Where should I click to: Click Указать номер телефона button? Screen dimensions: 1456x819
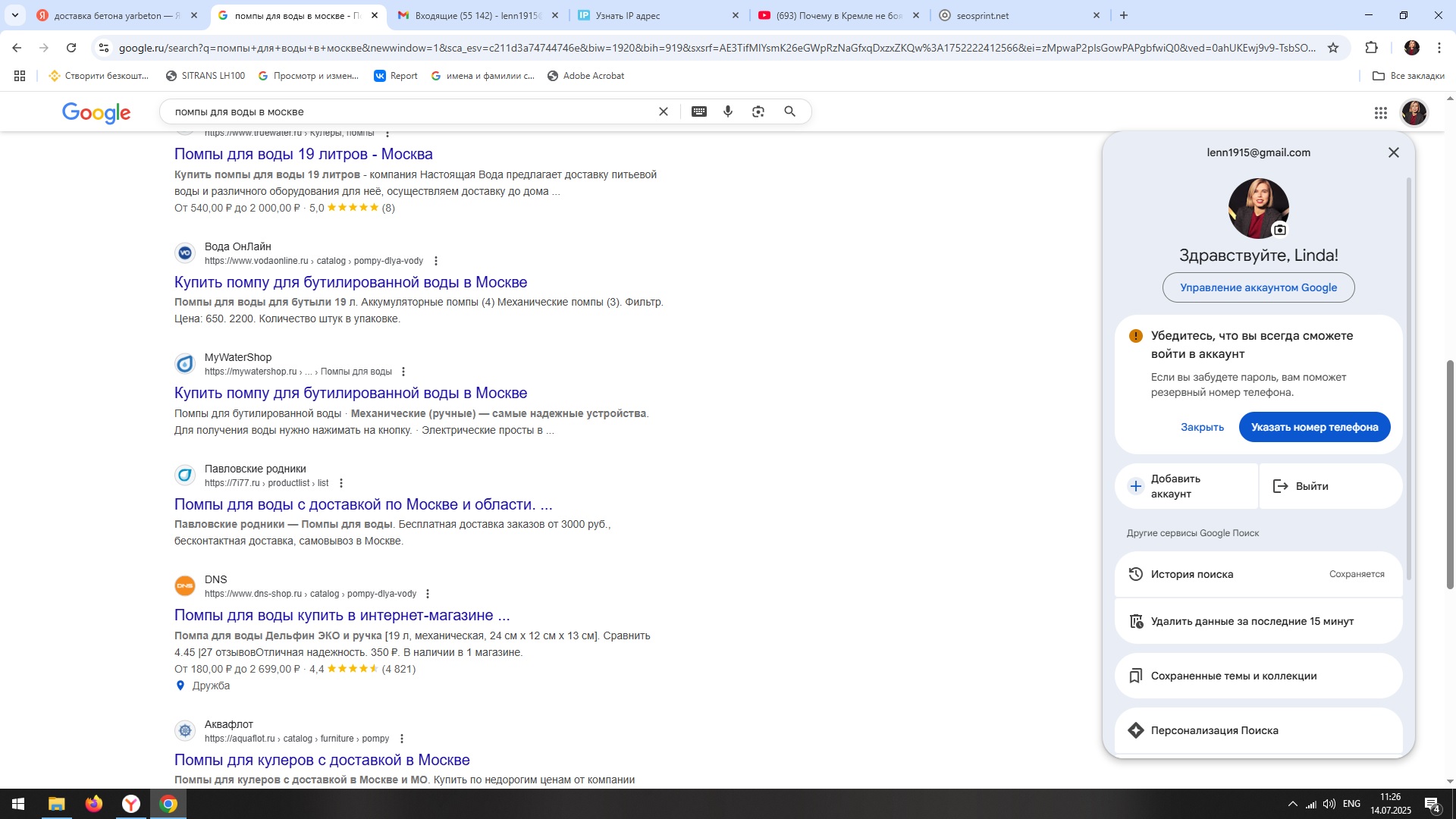pyautogui.click(x=1314, y=427)
